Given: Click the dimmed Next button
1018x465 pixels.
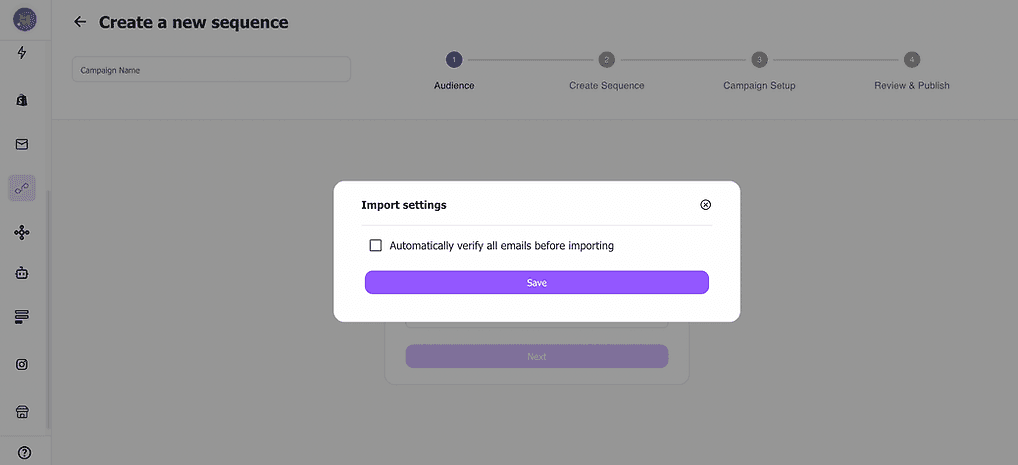Looking at the screenshot, I should [537, 356].
